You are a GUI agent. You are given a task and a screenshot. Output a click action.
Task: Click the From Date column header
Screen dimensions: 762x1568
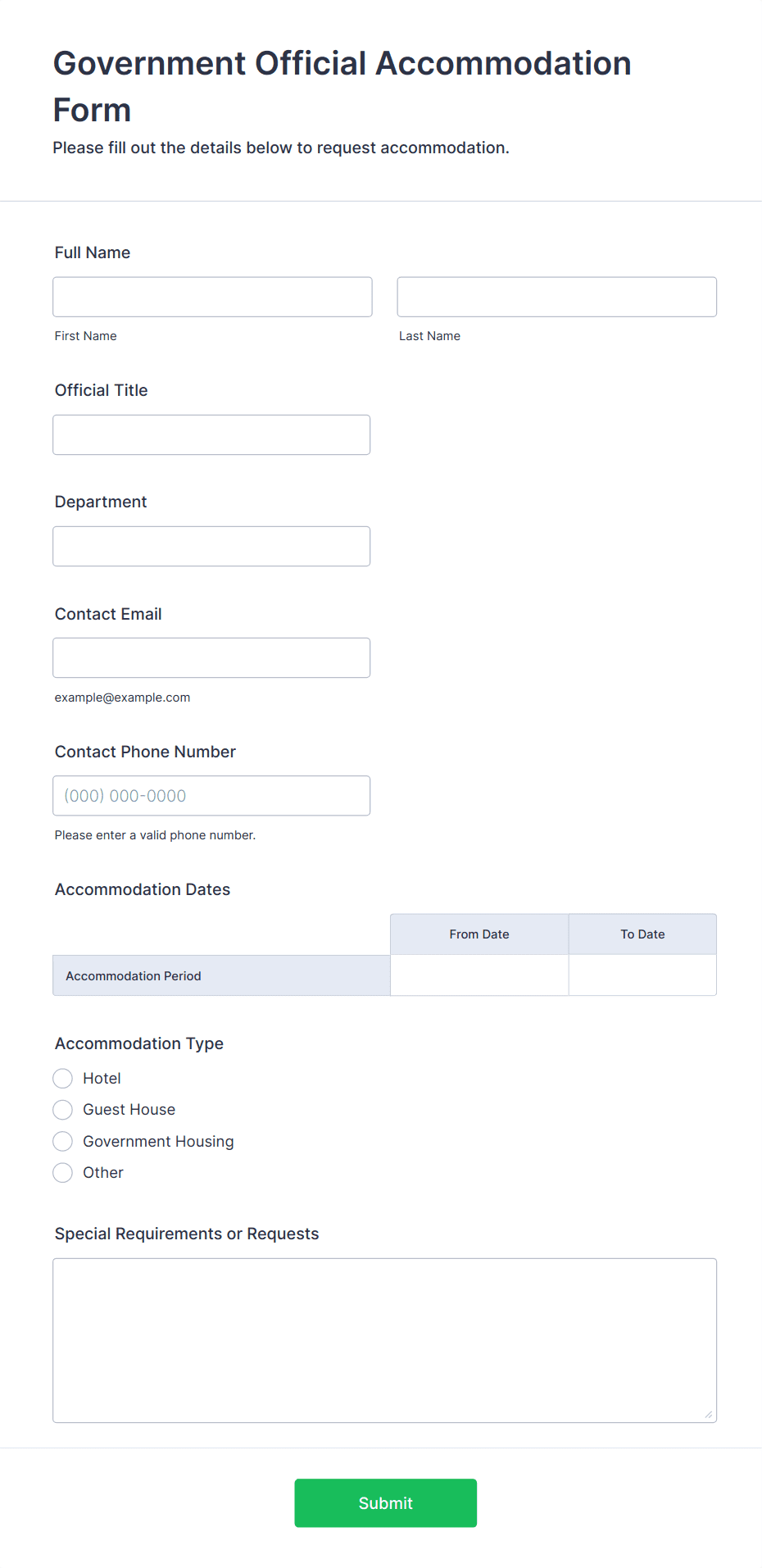click(x=479, y=934)
